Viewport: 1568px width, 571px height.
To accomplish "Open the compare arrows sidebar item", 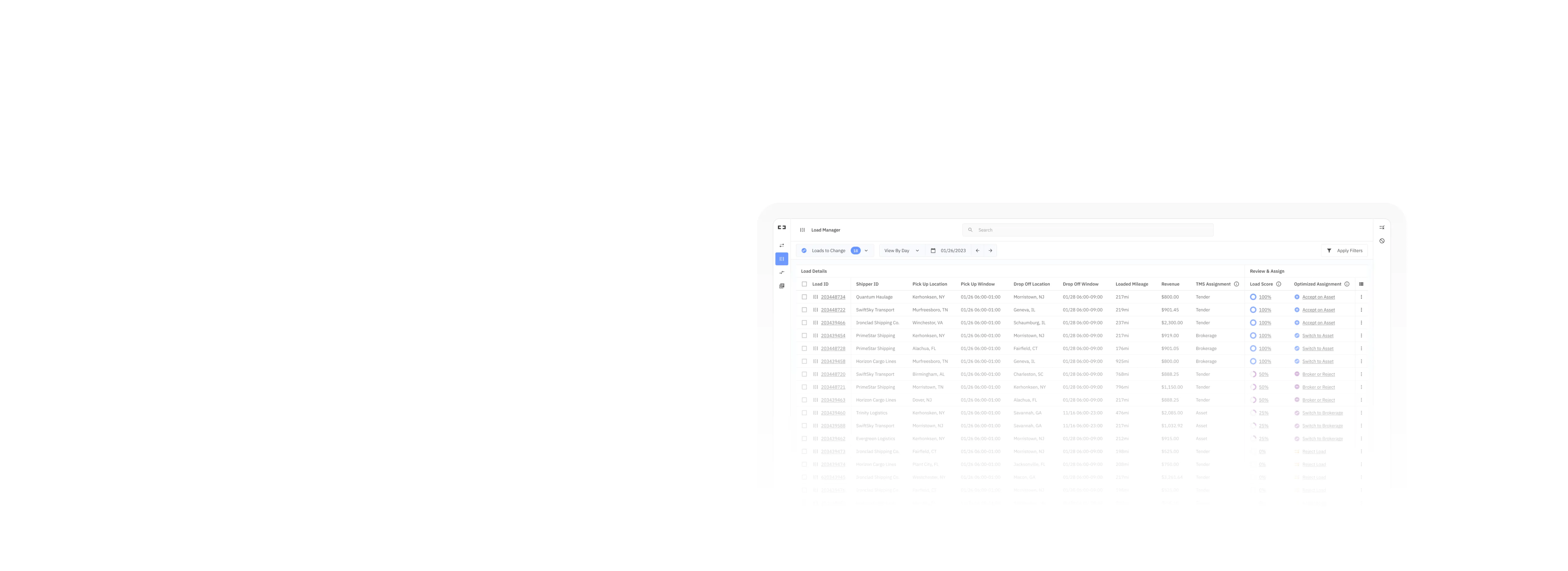I will point(781,272).
